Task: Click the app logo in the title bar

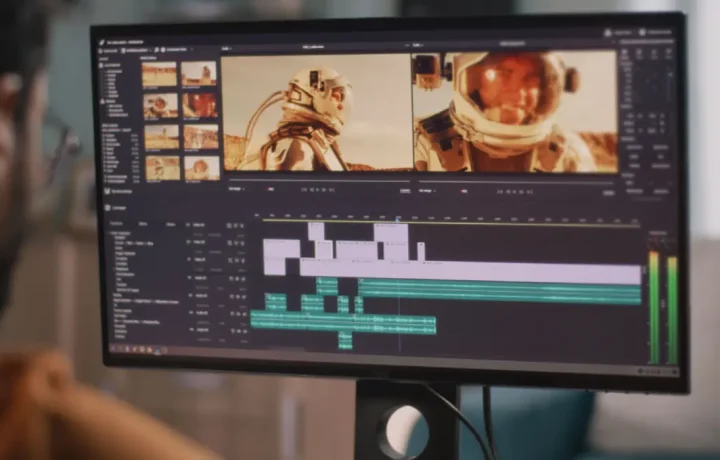Action: tap(102, 42)
